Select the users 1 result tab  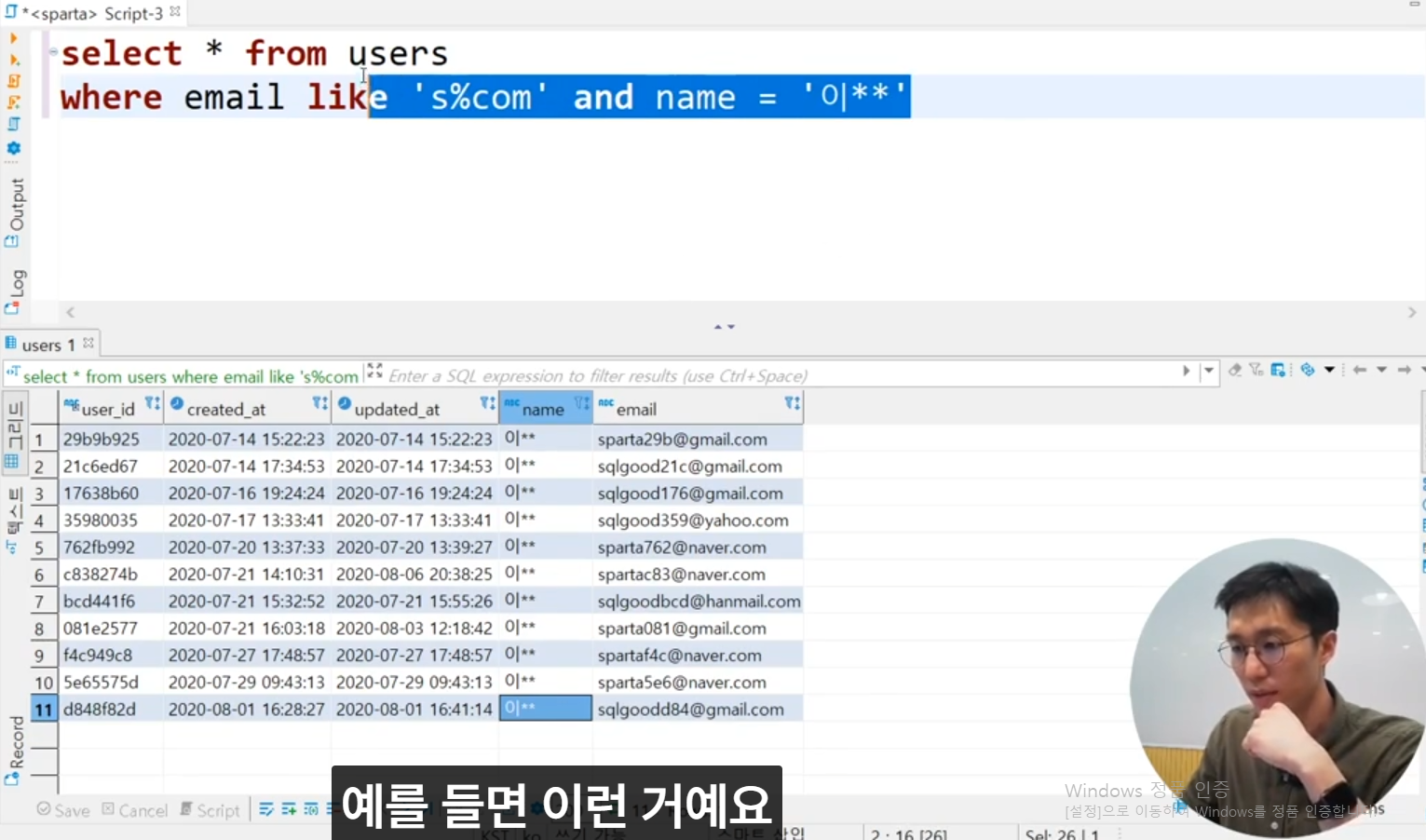click(x=48, y=345)
